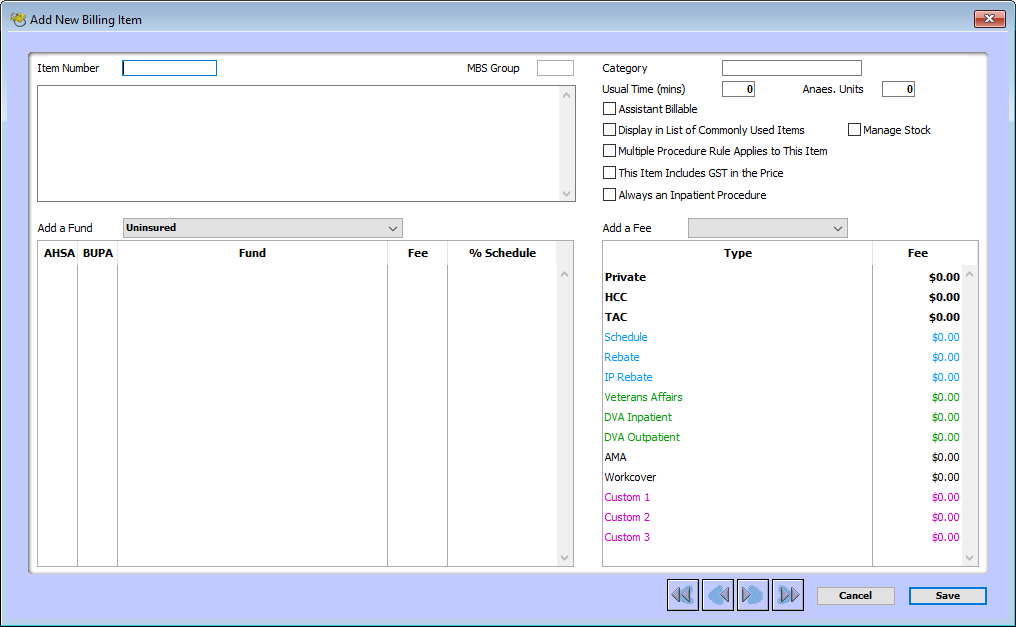Screen dimensions: 1016x627
Task: Go to the next record
Action: click(x=752, y=595)
